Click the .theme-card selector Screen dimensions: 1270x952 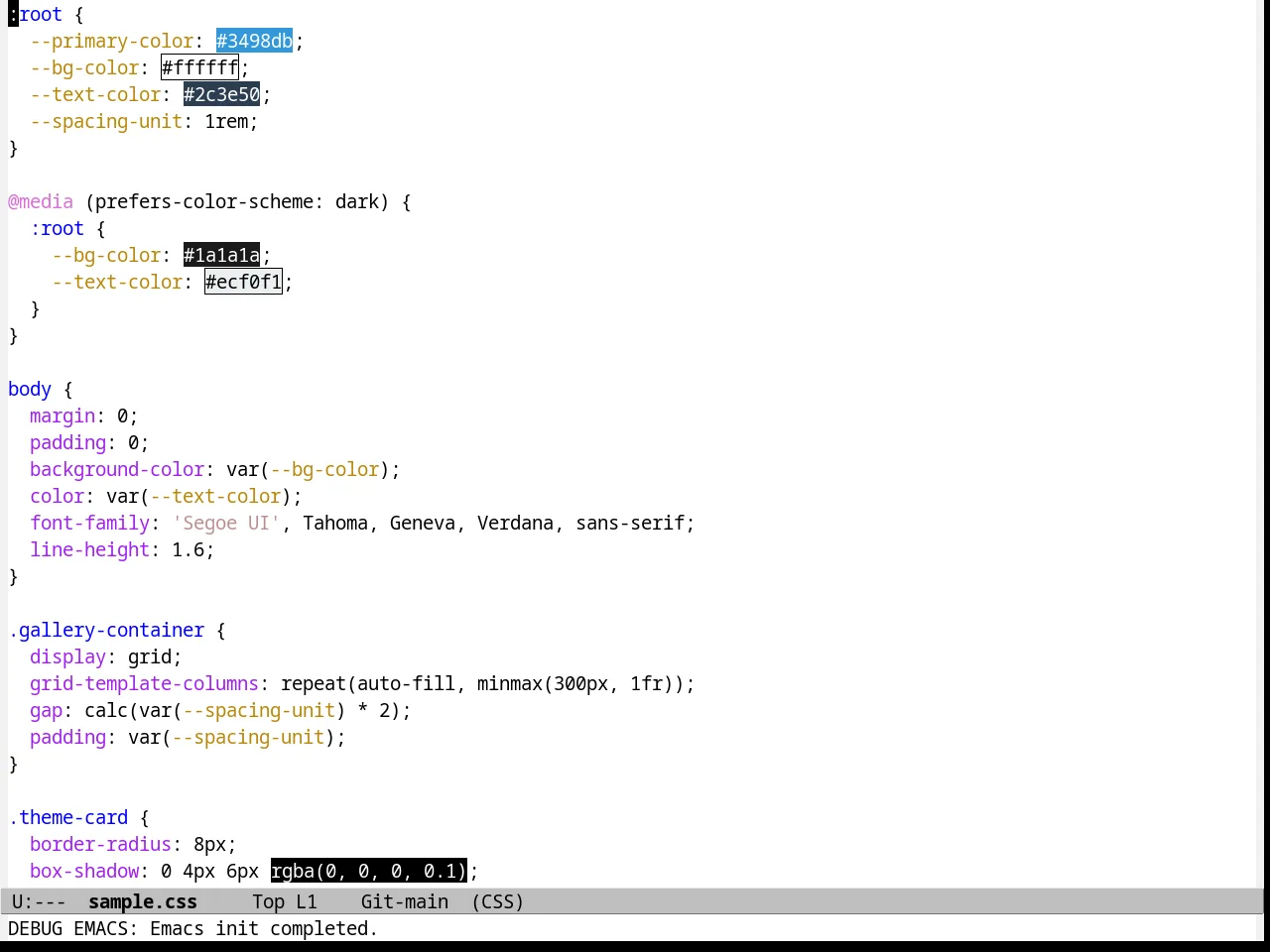click(68, 817)
